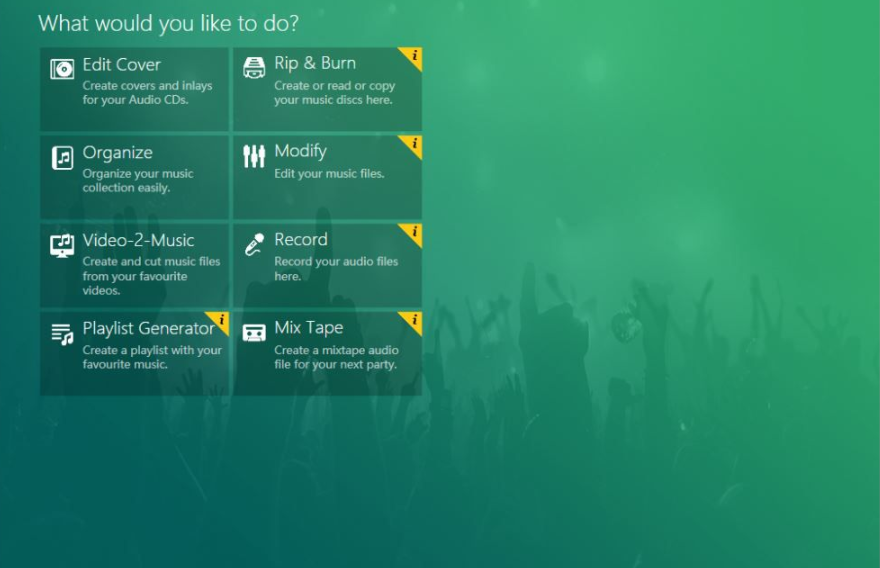Screen dimensions: 880x568
Task: Click 'Create or read or copy' description
Action: 334,86
